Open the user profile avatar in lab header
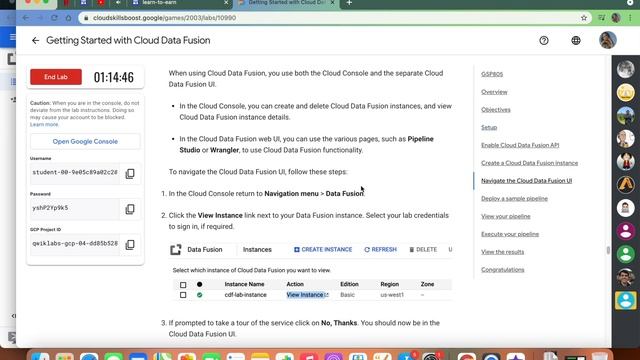Screen dimensions: 640x360 (607, 40)
